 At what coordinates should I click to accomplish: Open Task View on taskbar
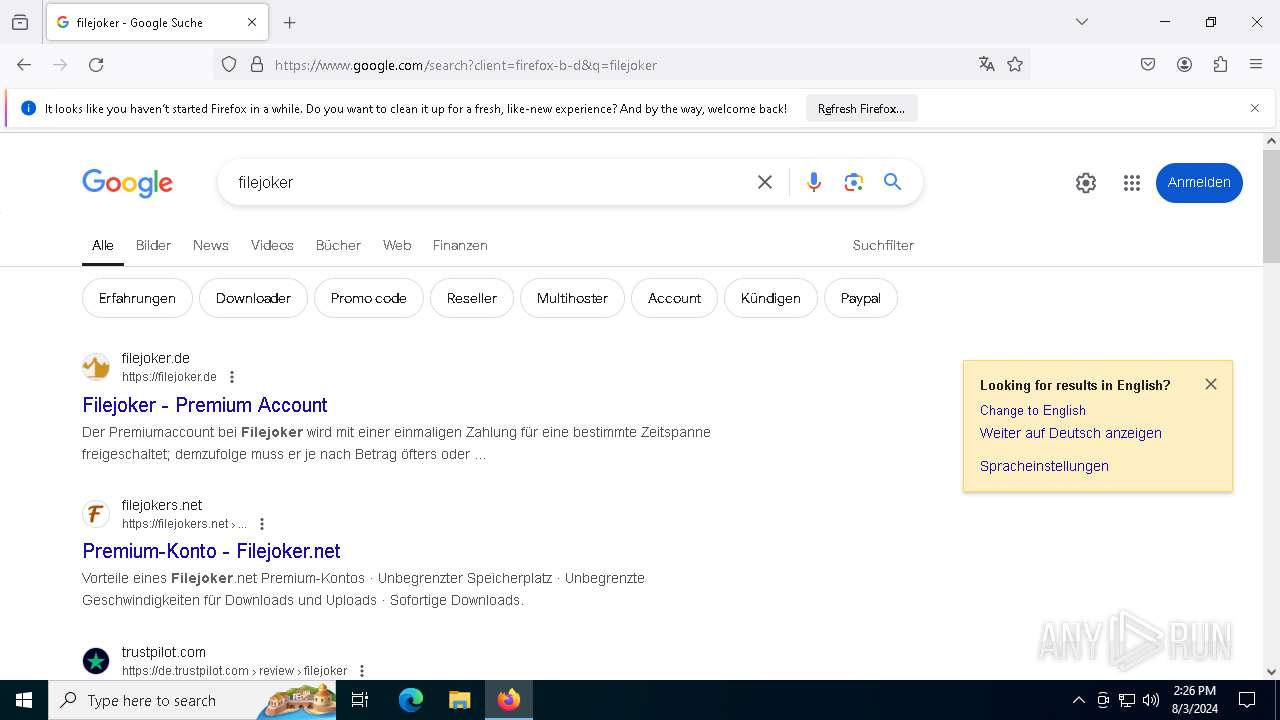(361, 700)
